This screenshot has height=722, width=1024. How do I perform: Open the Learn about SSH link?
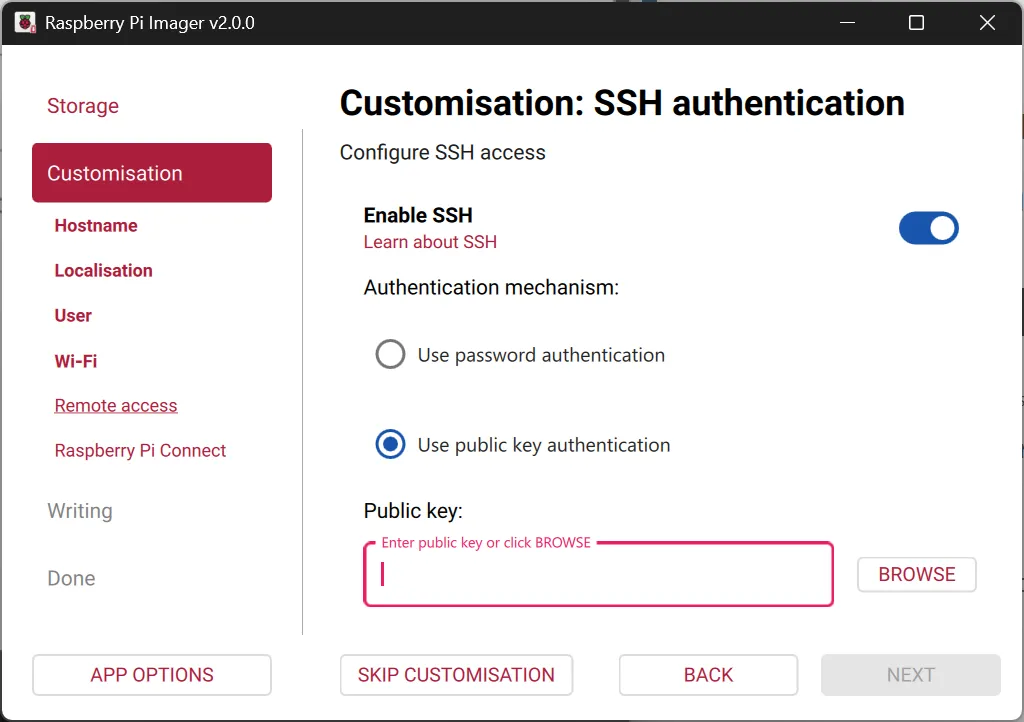(430, 242)
